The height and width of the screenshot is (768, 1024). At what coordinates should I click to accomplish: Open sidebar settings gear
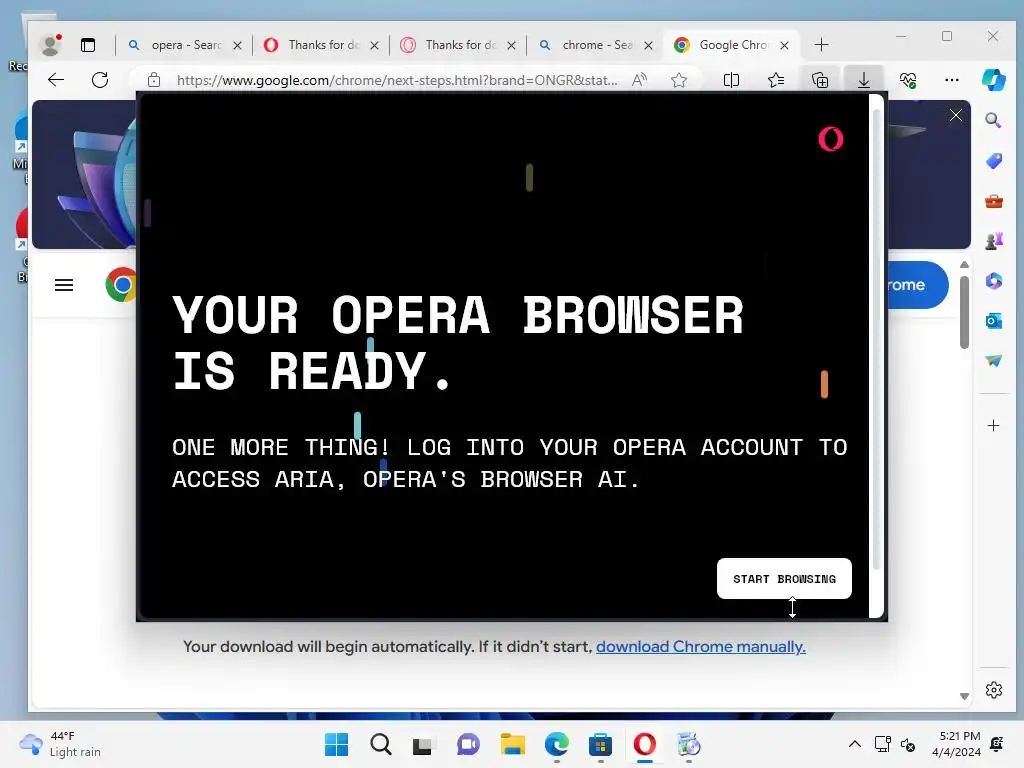993,690
